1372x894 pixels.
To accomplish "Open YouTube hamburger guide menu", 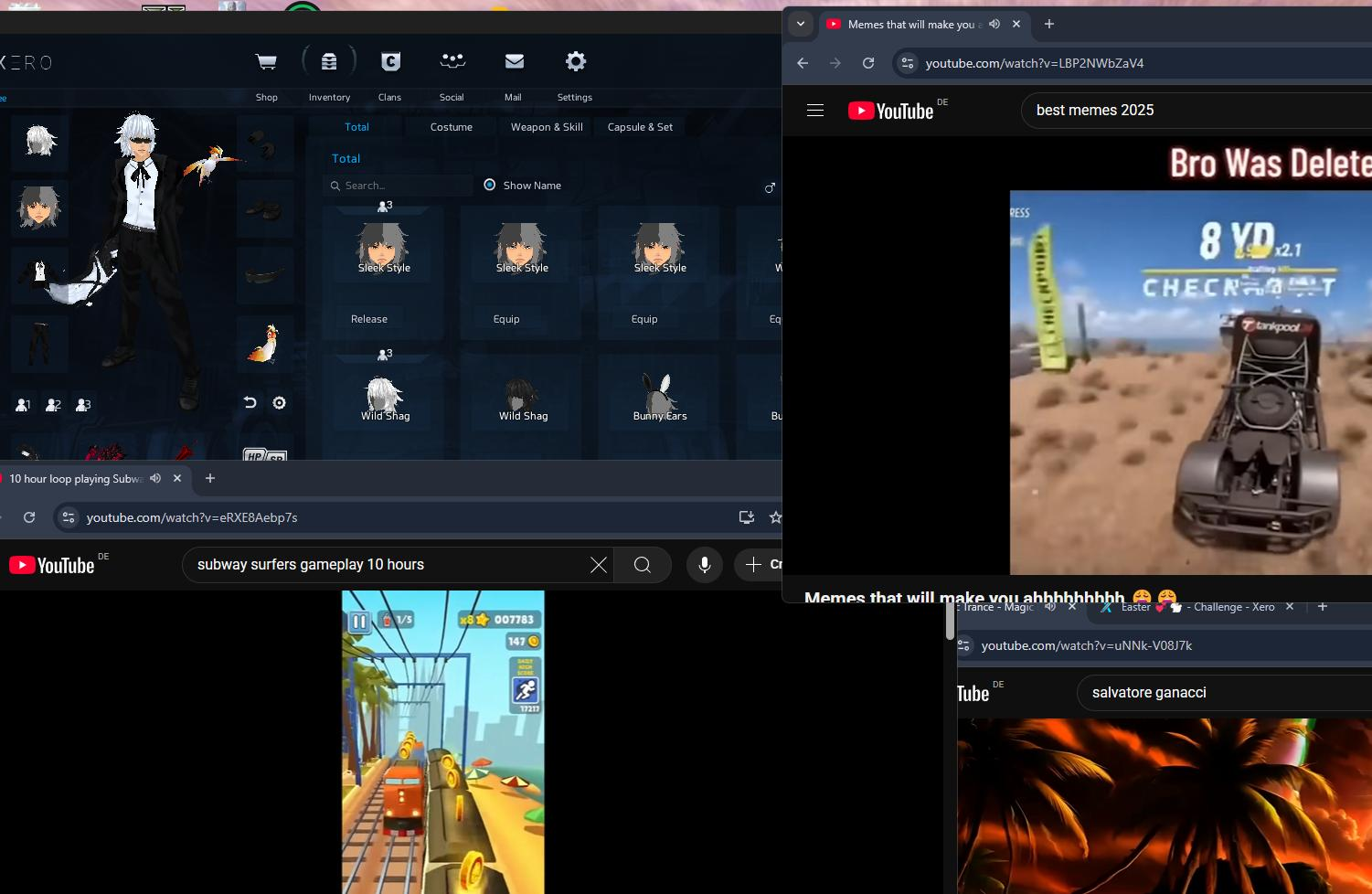I will (815, 111).
